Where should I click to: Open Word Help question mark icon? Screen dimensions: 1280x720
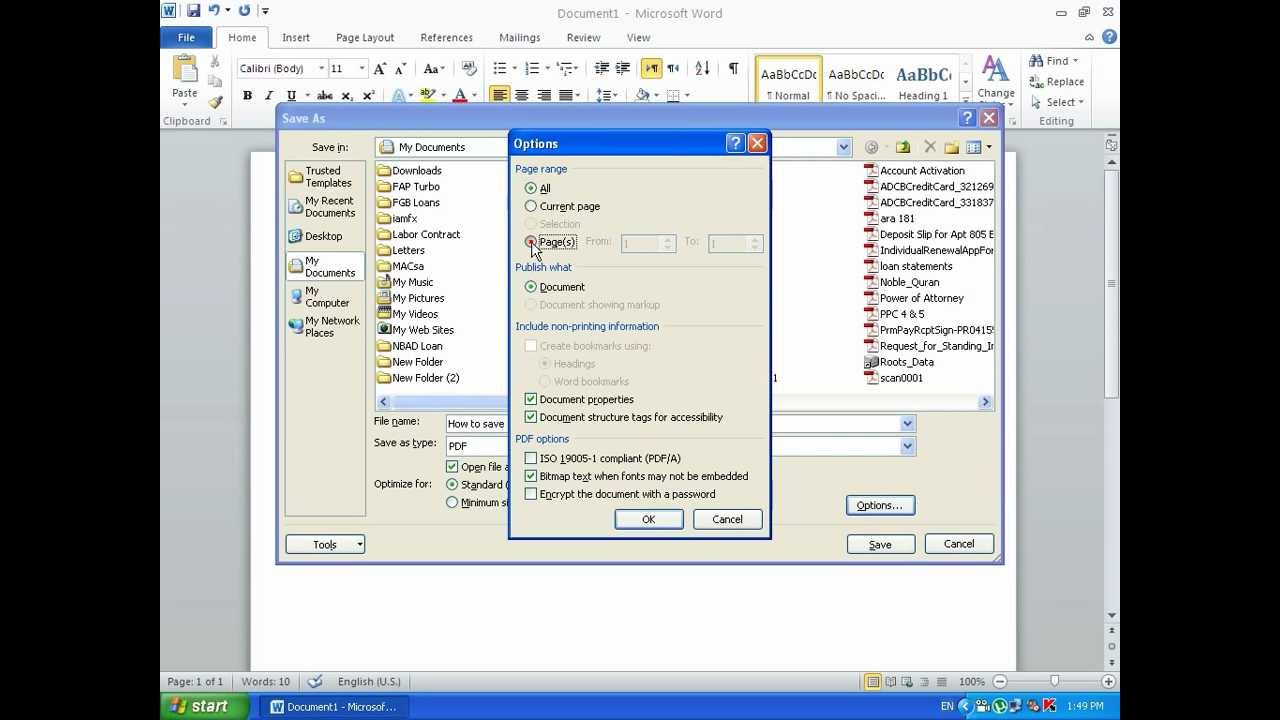pos(1109,37)
